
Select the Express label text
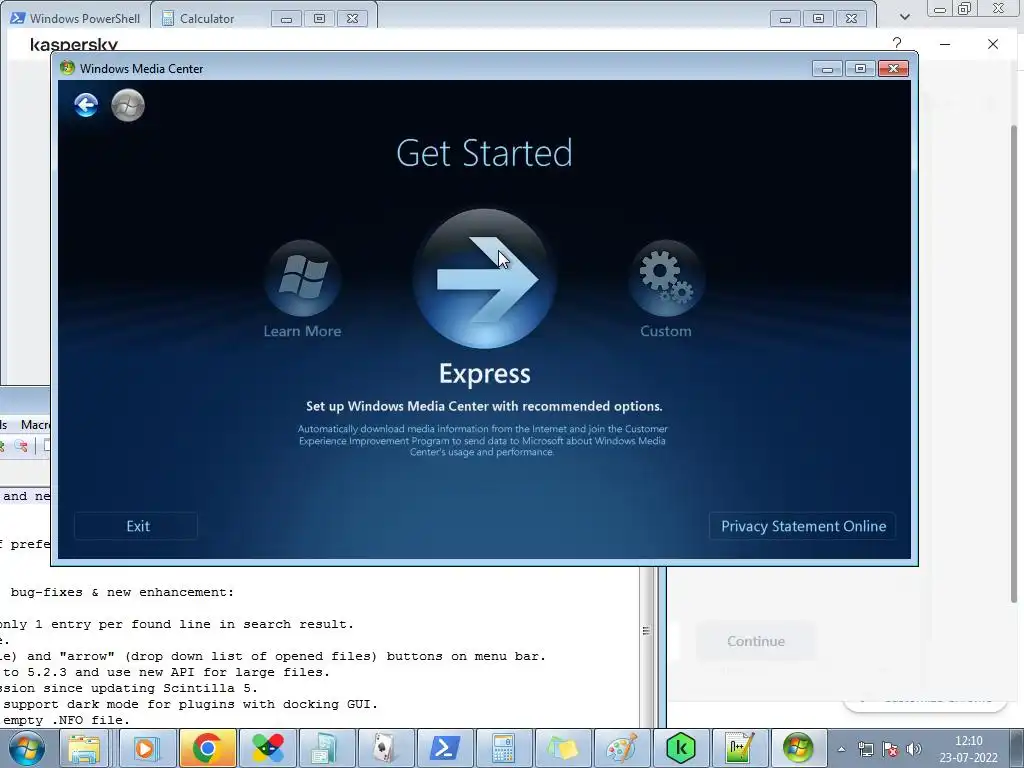[485, 374]
